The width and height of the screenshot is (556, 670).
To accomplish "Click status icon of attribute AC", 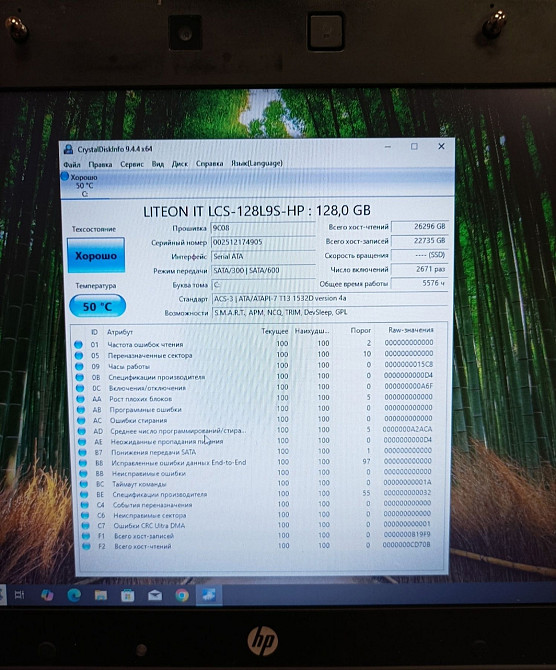I will coord(81,420).
